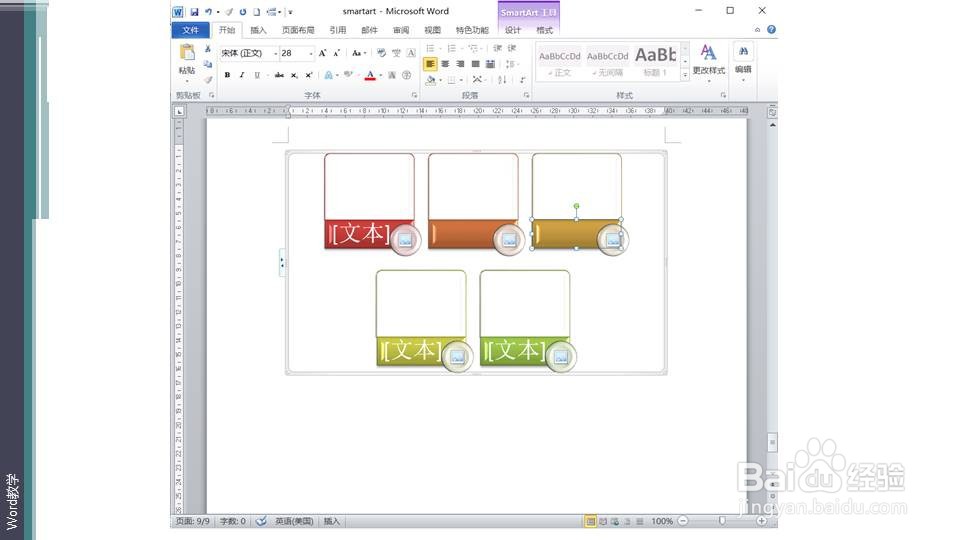The height and width of the screenshot is (540, 960).
Task: Apply the 正文 style
Action: point(560,63)
